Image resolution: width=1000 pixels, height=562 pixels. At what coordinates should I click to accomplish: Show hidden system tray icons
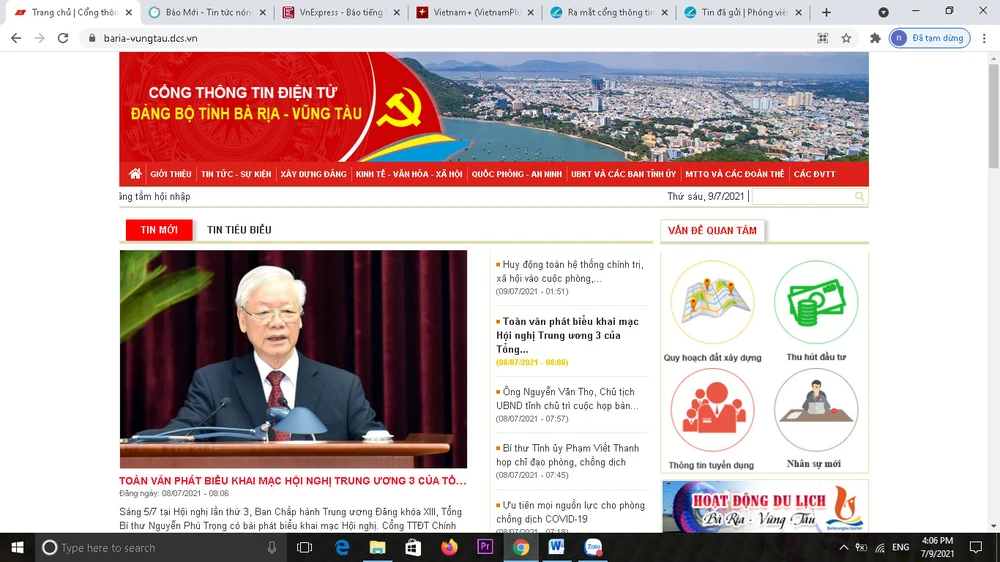pyautogui.click(x=843, y=547)
